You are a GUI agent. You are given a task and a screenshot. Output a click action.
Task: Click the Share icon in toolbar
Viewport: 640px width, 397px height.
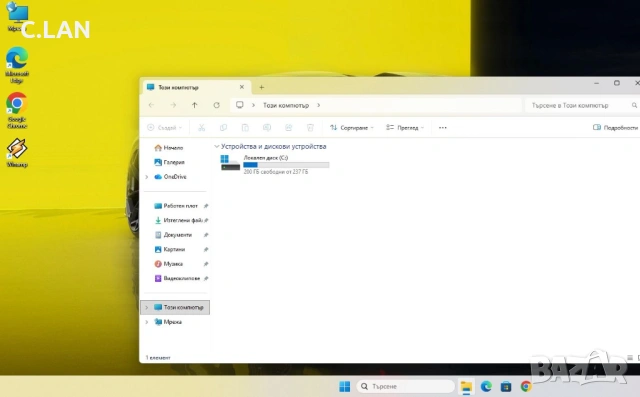(x=289, y=128)
